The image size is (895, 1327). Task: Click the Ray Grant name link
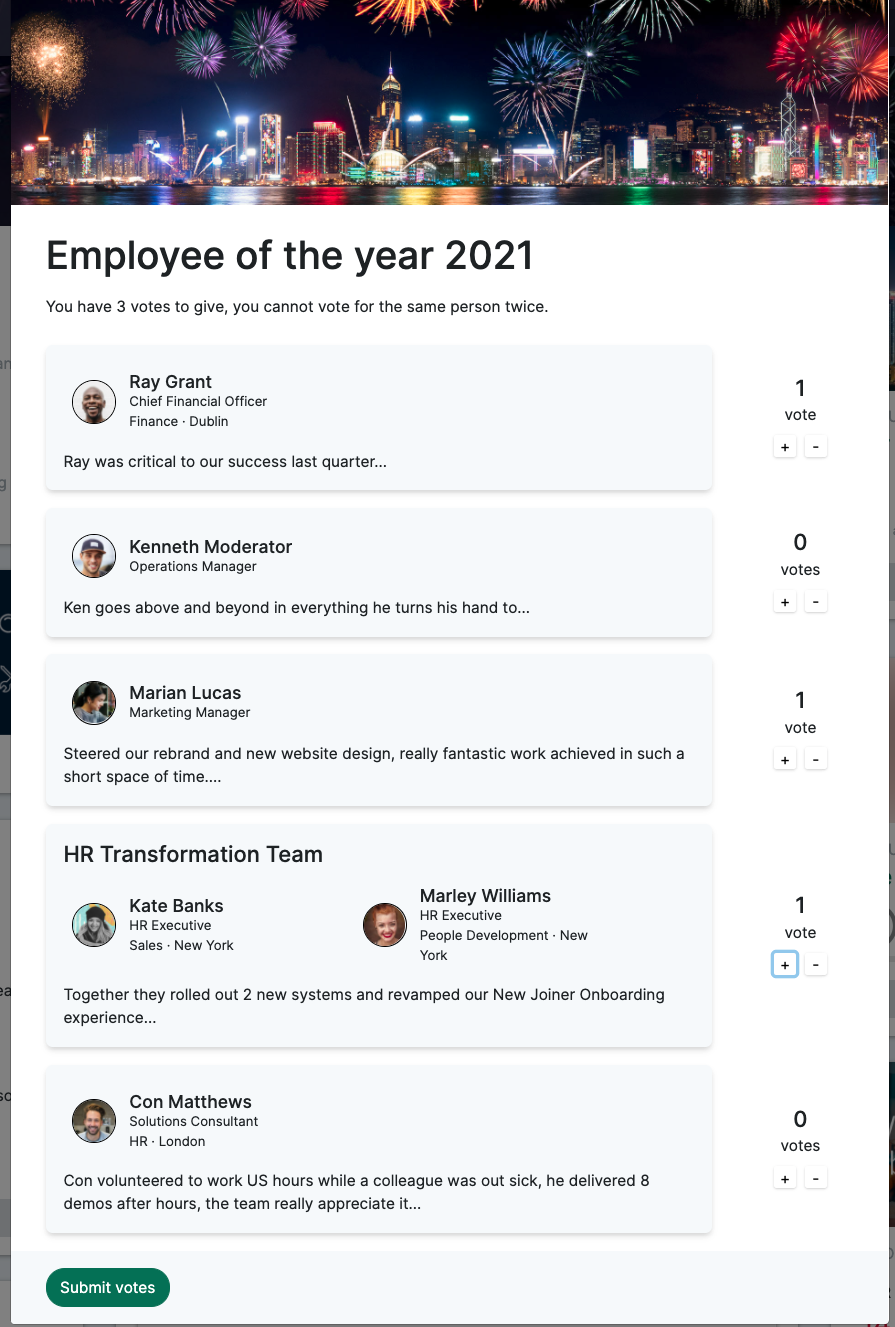point(171,382)
